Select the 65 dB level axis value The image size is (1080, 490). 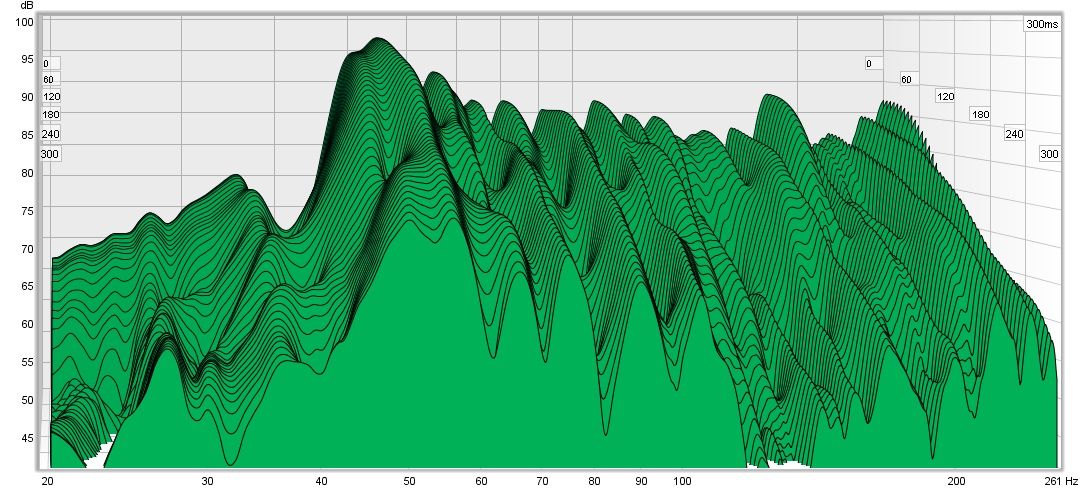[x=27, y=287]
